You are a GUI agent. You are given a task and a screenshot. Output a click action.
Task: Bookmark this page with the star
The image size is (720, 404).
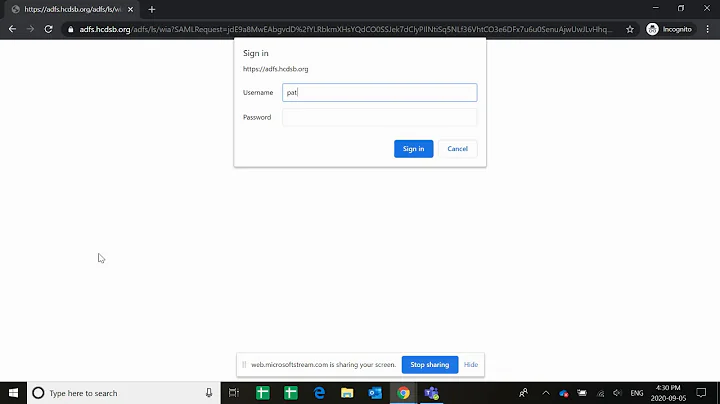click(630, 29)
